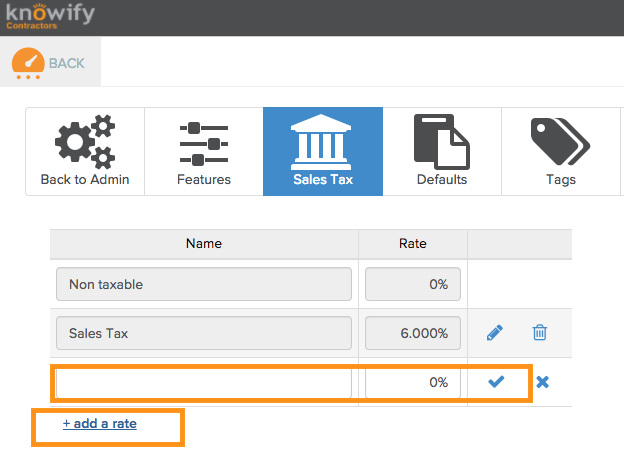This screenshot has height=463, width=624.
Task: Click the 'Non taxable' name field
Action: [204, 284]
